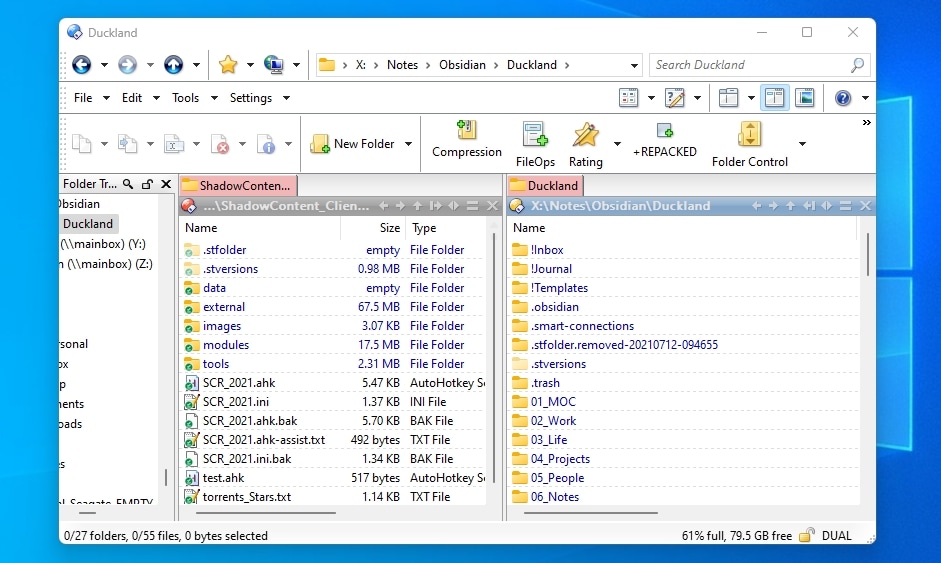941x563 pixels.
Task: Expand the Folder Control dropdown arrow
Action: coord(801,144)
